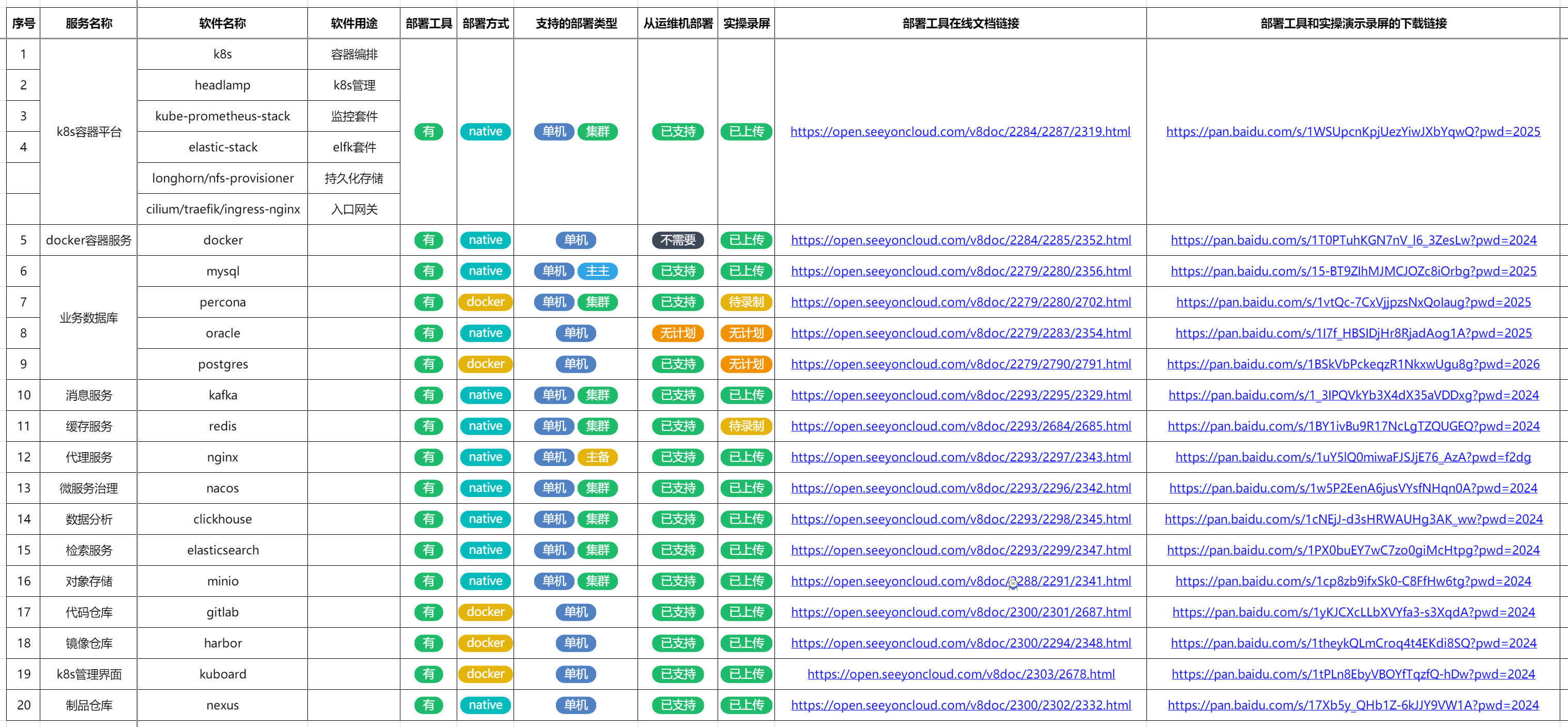Open the Baidu pan download link in docker row
This screenshot has width=1568, height=727.
pos(1353,240)
